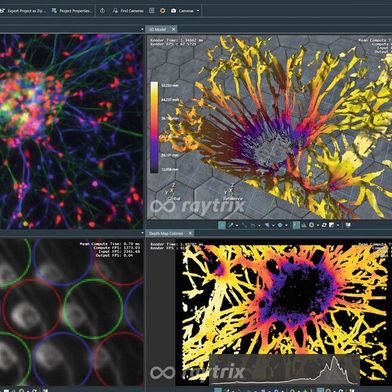Click the Find Cameras button

pyautogui.click(x=128, y=11)
